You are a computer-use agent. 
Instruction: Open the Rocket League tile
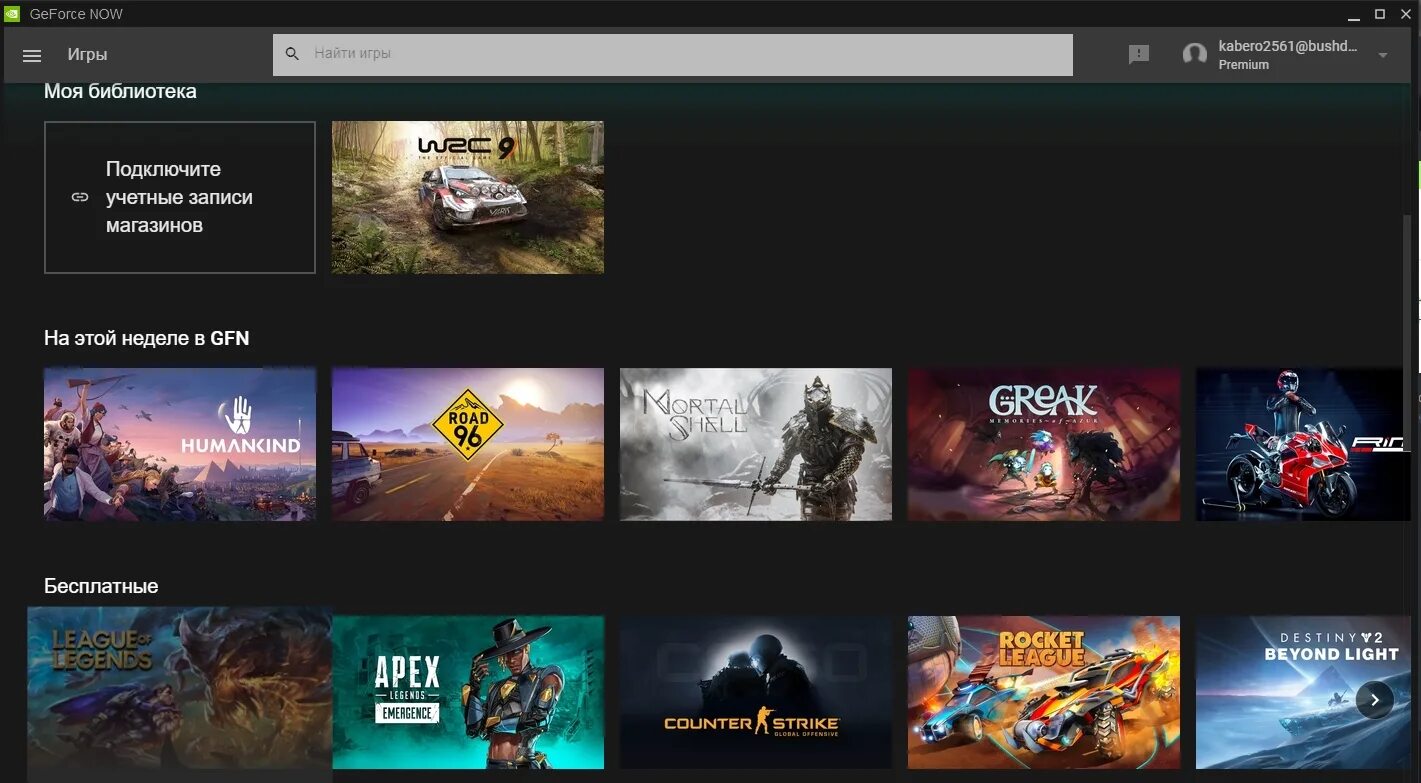point(1044,692)
